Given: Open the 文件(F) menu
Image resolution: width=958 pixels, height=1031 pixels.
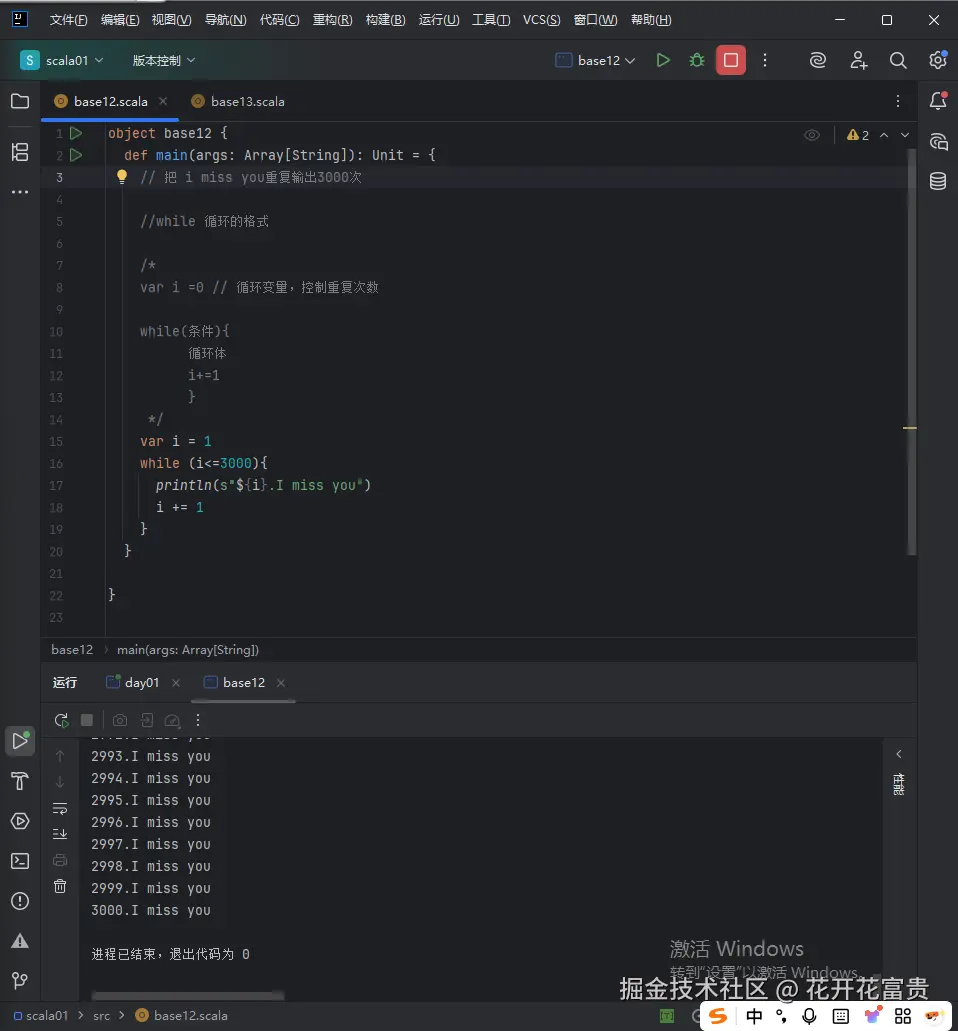Looking at the screenshot, I should click(68, 20).
